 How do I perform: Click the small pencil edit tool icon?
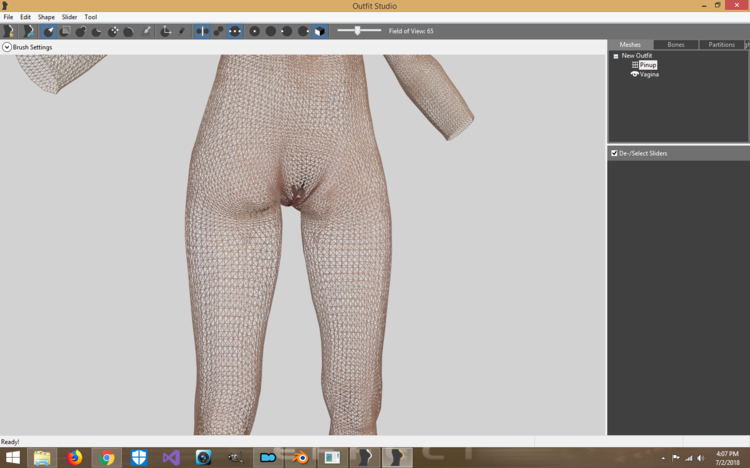pos(181,31)
